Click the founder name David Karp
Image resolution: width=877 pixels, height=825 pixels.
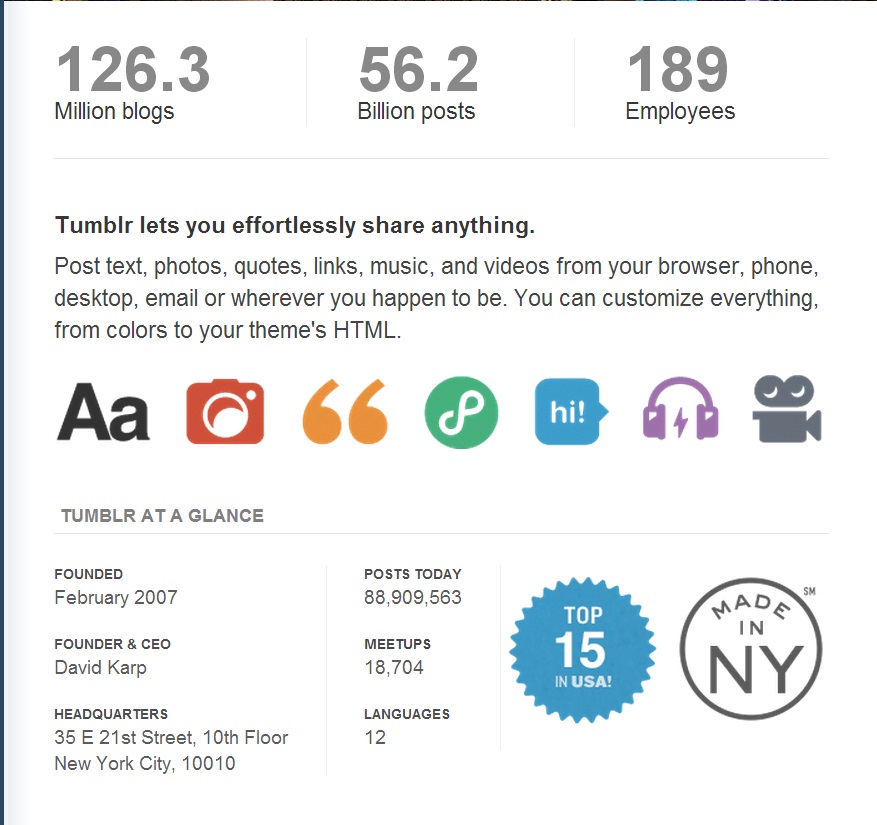pos(101,667)
